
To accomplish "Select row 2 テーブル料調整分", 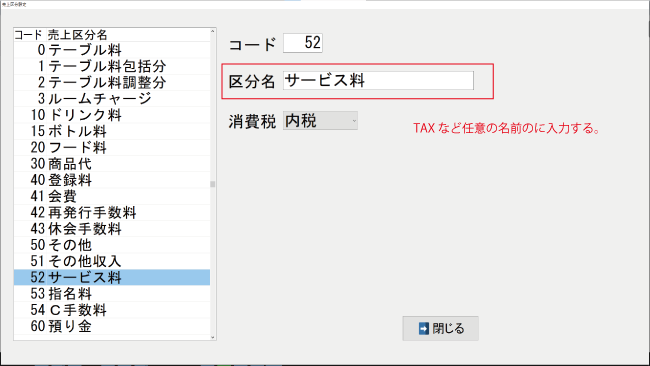I will [112, 82].
